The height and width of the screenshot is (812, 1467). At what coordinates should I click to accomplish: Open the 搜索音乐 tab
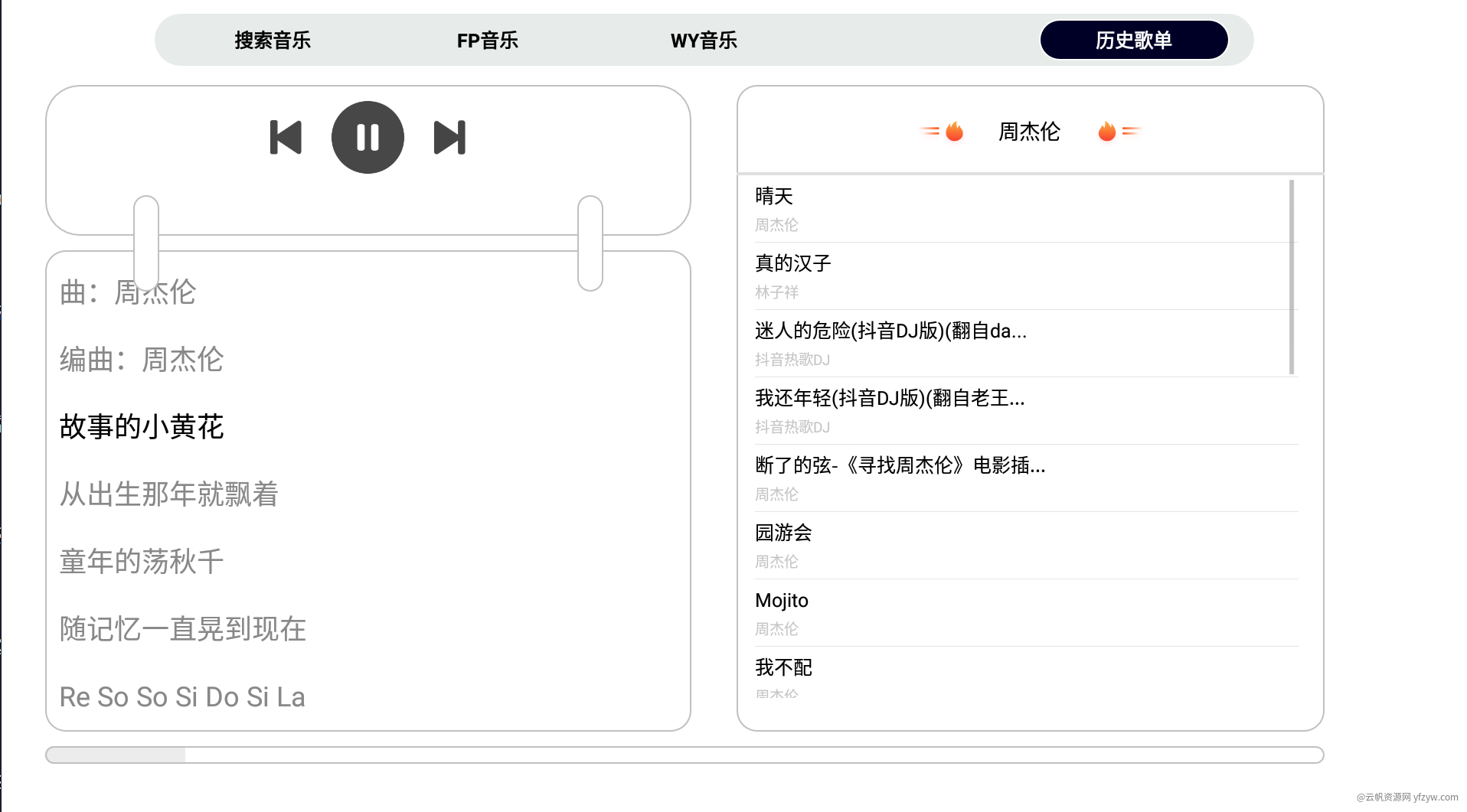(273, 40)
